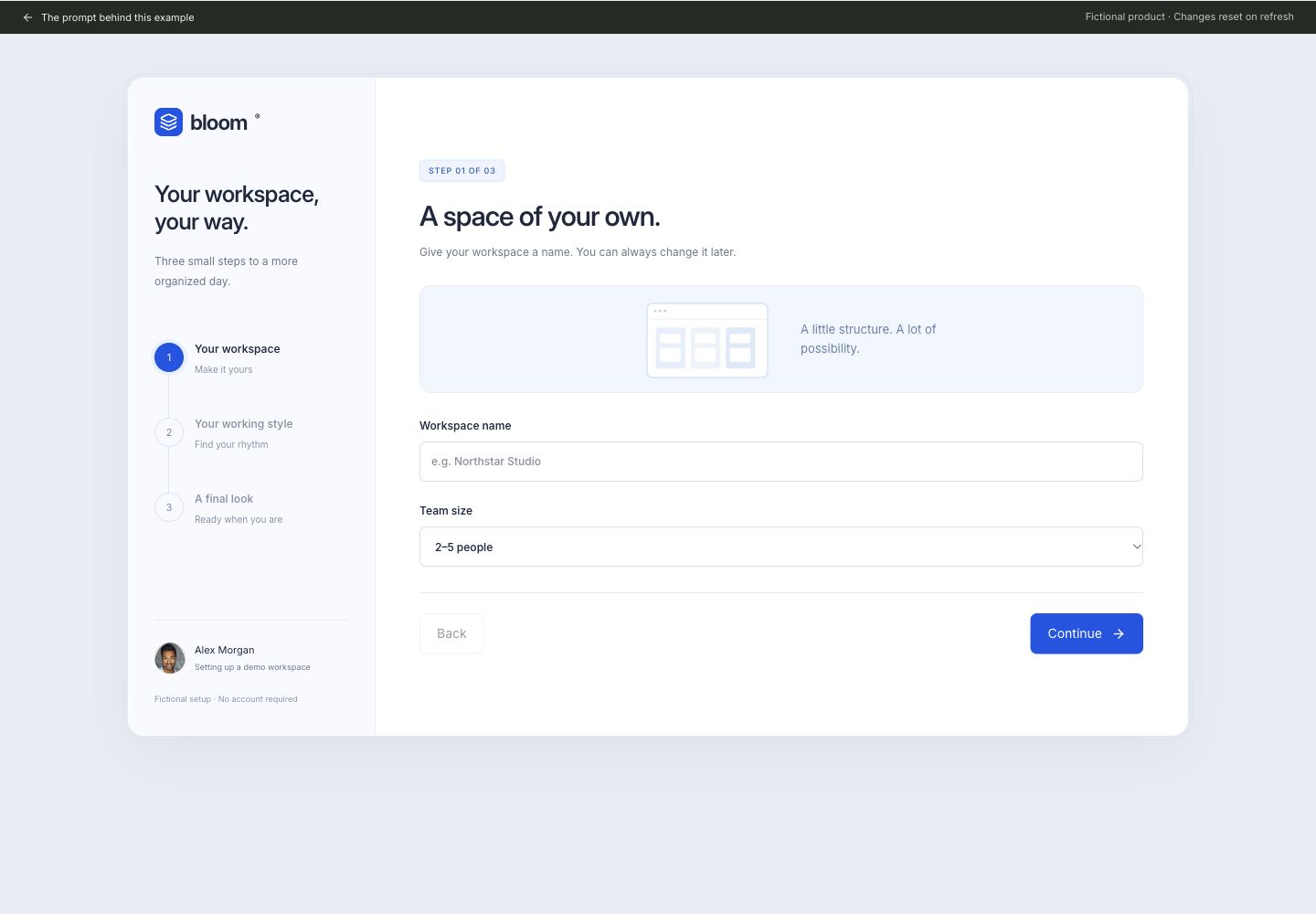The height and width of the screenshot is (914, 1316).
Task: Select step 2 circle 'Your working style'
Action: 169,432
